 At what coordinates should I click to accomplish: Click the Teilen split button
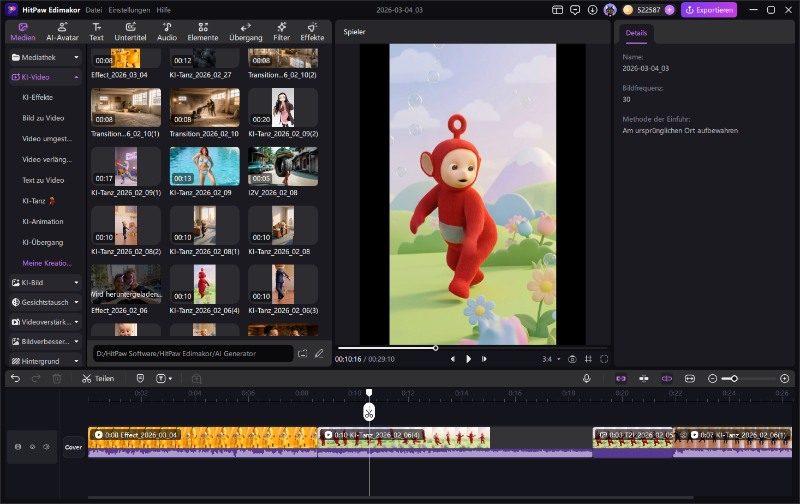[98, 379]
